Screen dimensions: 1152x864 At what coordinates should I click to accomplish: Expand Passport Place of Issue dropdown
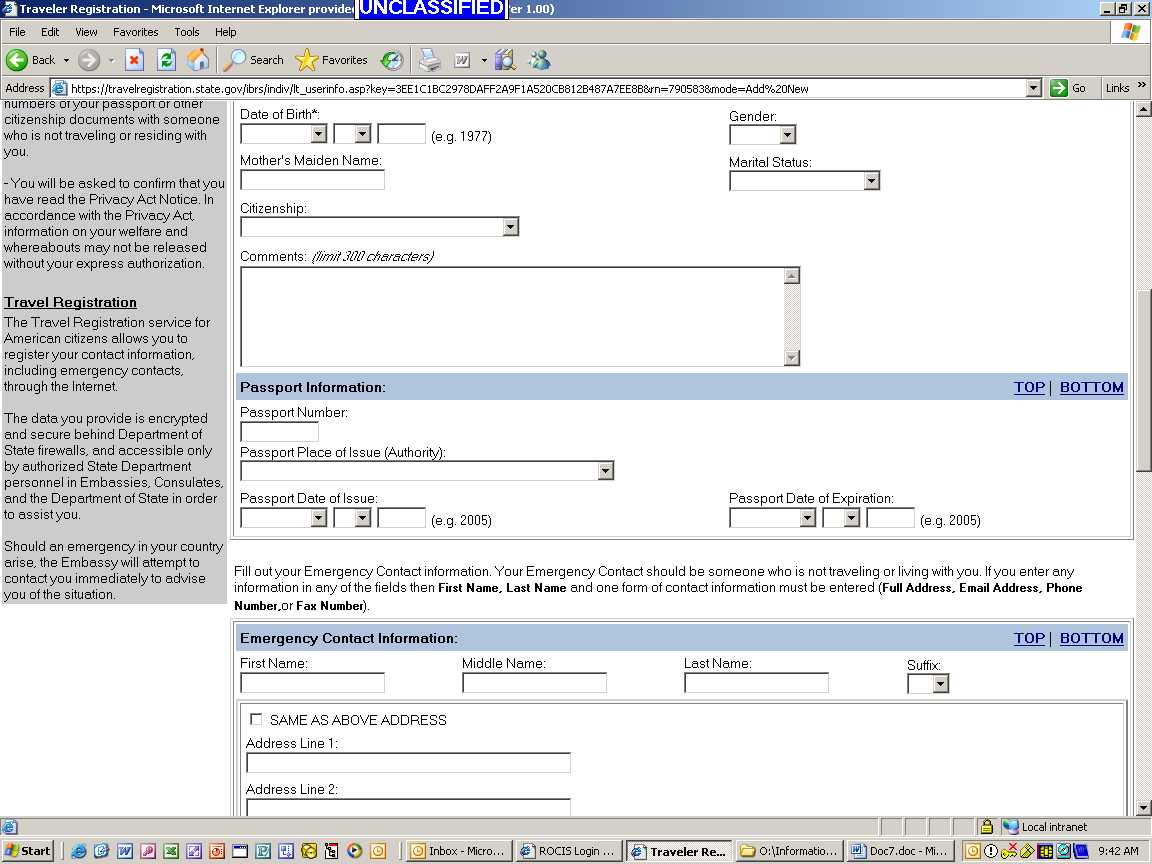[x=605, y=471]
